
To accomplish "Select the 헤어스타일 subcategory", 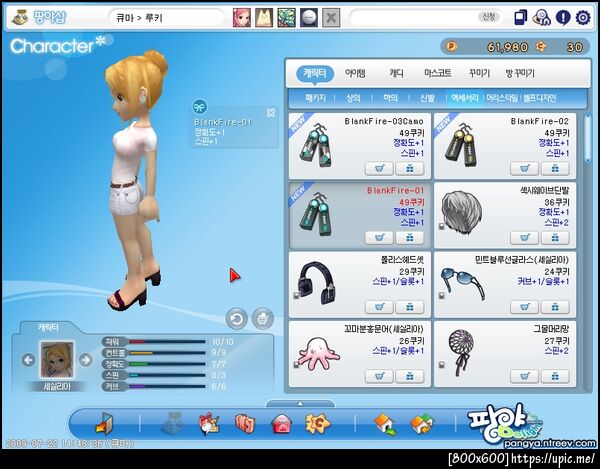I will click(x=502, y=98).
